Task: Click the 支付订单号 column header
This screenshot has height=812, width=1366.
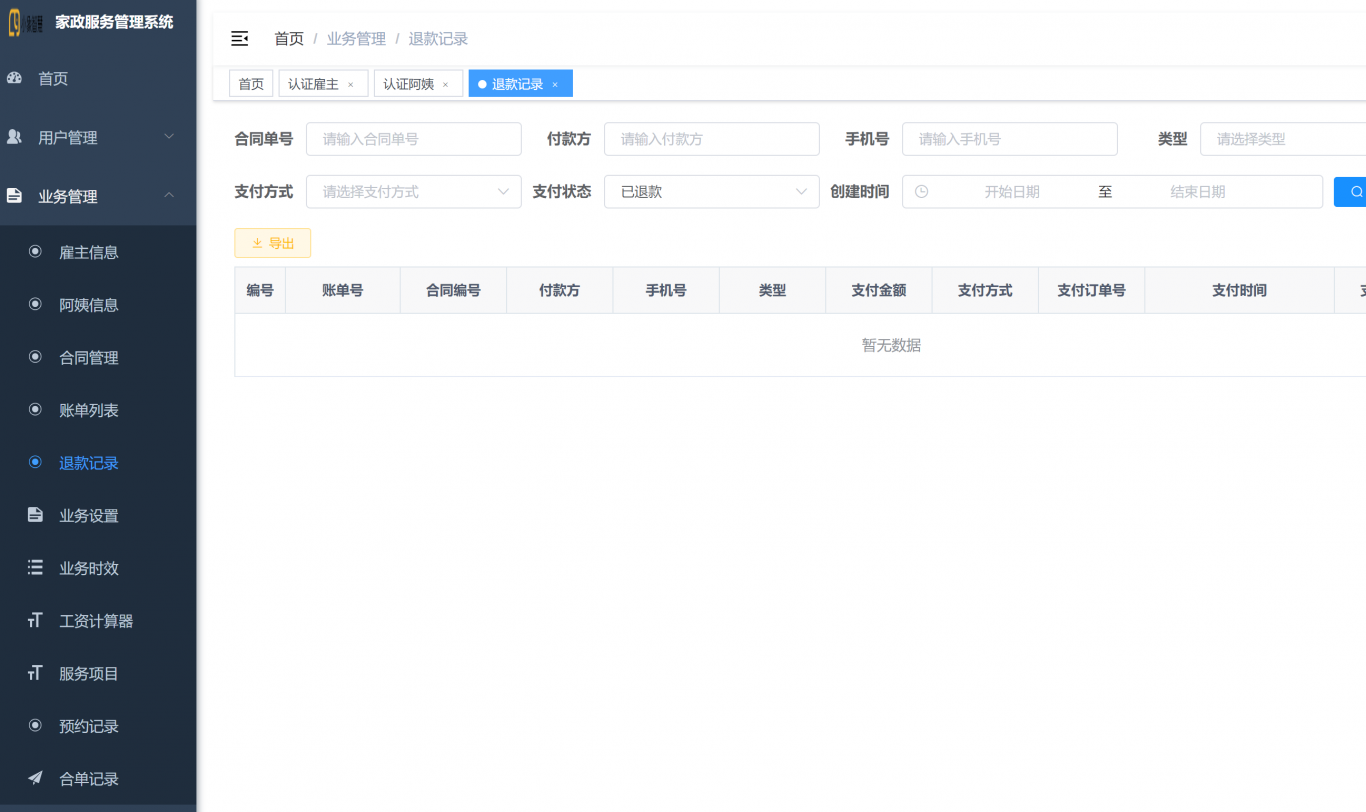Action: 1091,290
